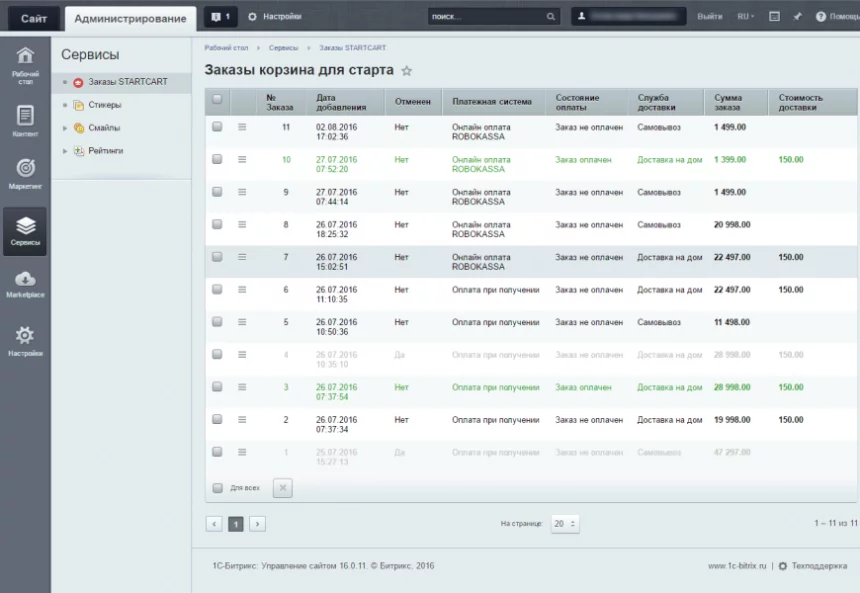860x593 pixels.
Task: Go to next page with arrow button
Action: pyautogui.click(x=257, y=523)
